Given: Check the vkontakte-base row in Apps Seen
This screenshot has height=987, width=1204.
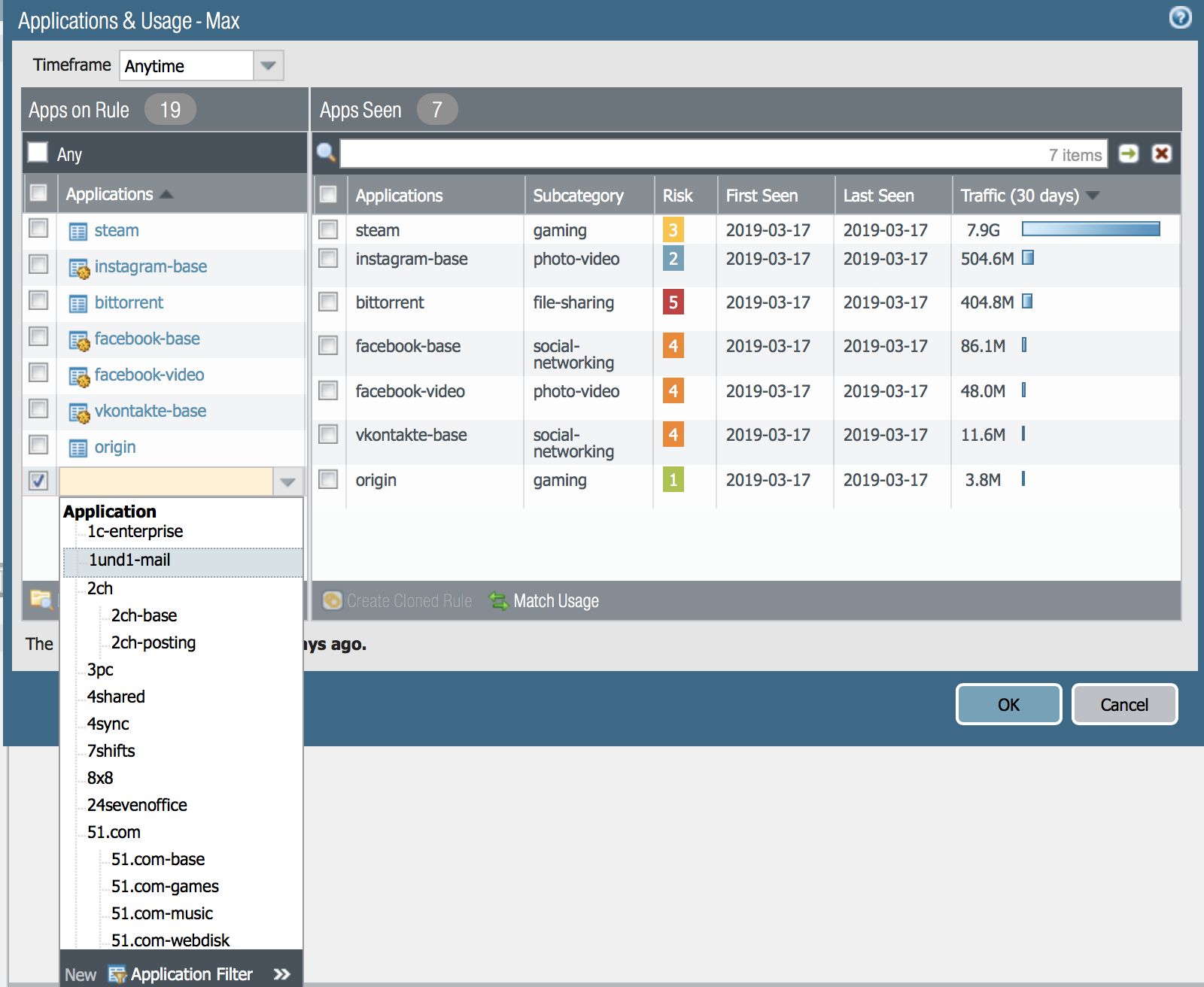Looking at the screenshot, I should 328,433.
